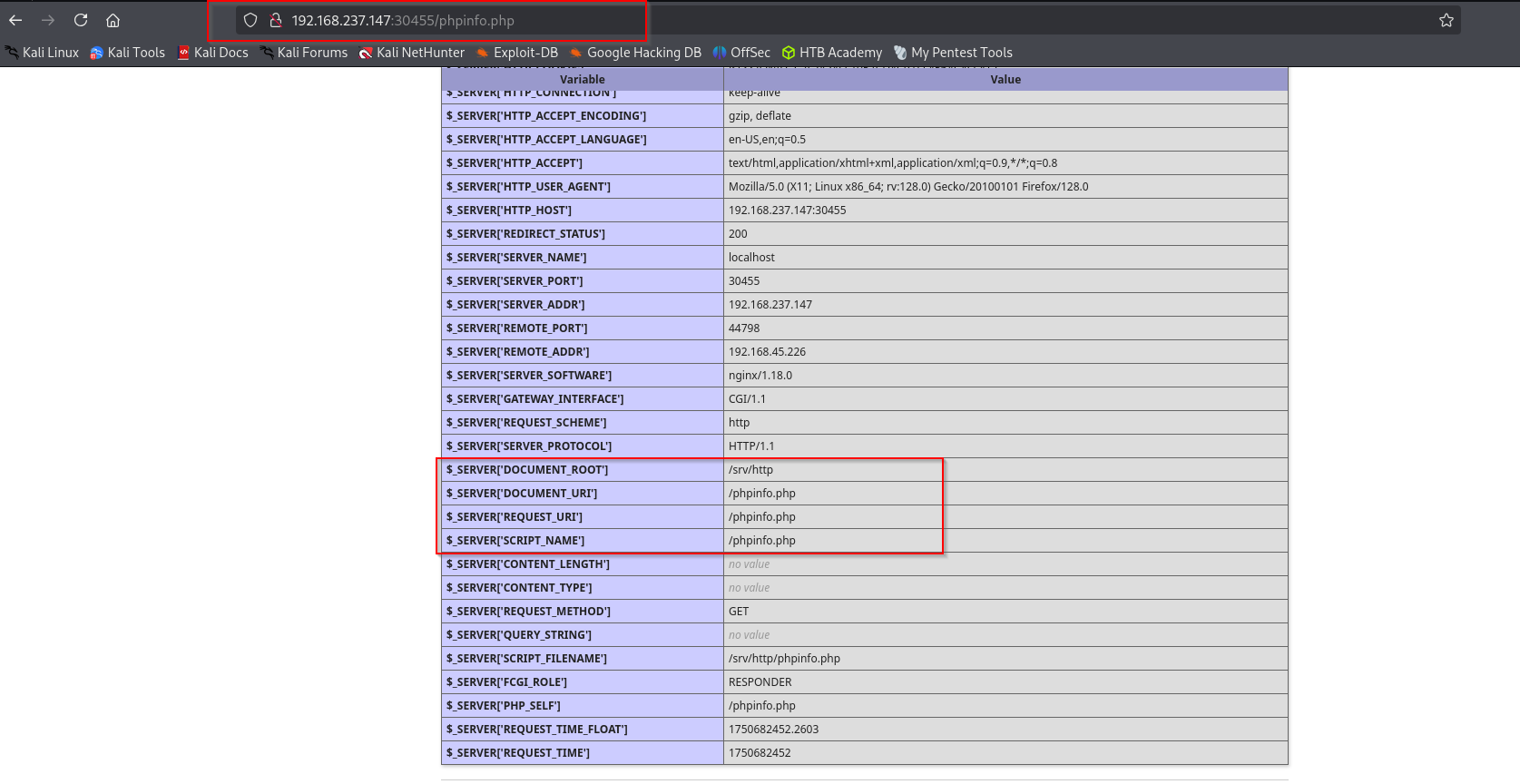Click the browser back arrow
Image resolution: width=1520 pixels, height=784 pixels.
15,20
